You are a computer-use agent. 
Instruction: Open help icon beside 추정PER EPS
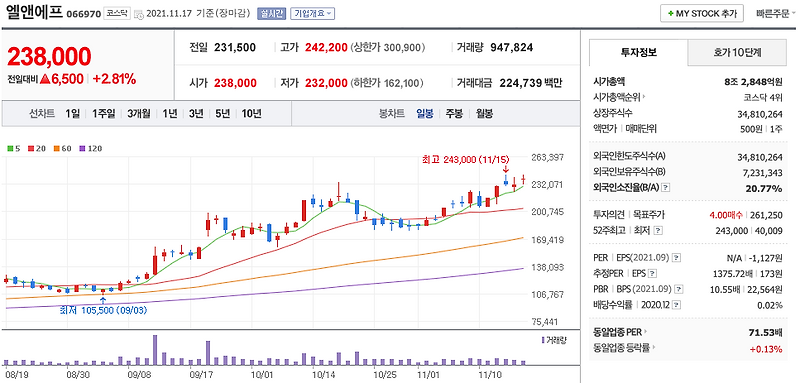[652, 273]
